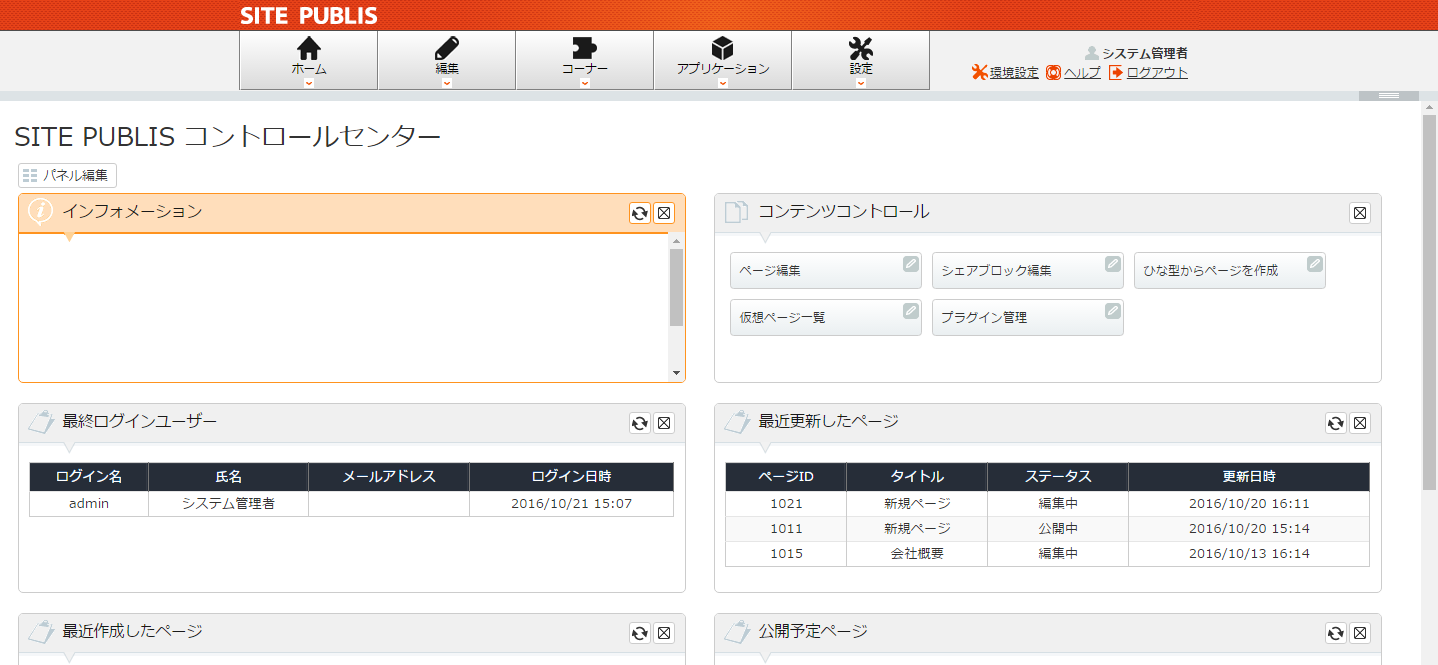This screenshot has height=665, width=1438.
Task: Click the ログイン日時 column header
Action: point(571,476)
